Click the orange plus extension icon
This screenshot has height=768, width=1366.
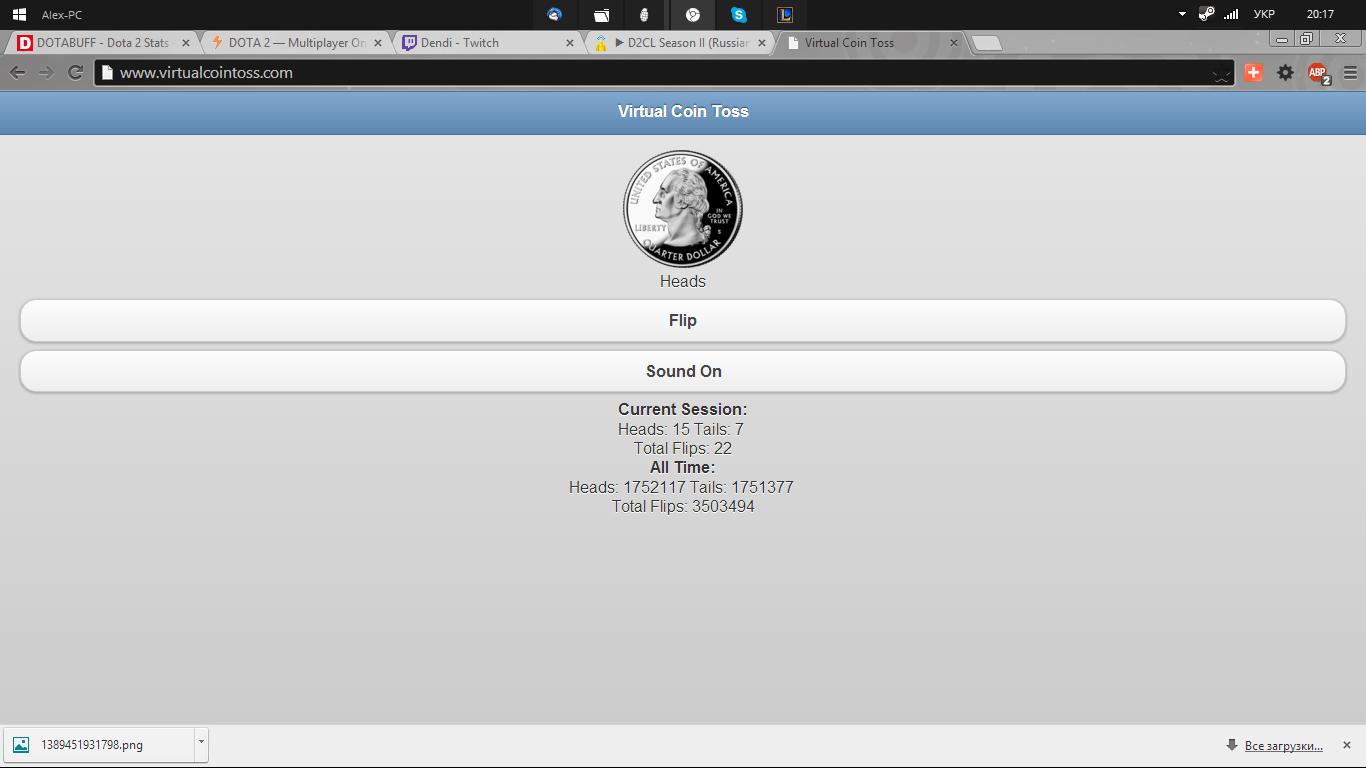coord(1254,72)
